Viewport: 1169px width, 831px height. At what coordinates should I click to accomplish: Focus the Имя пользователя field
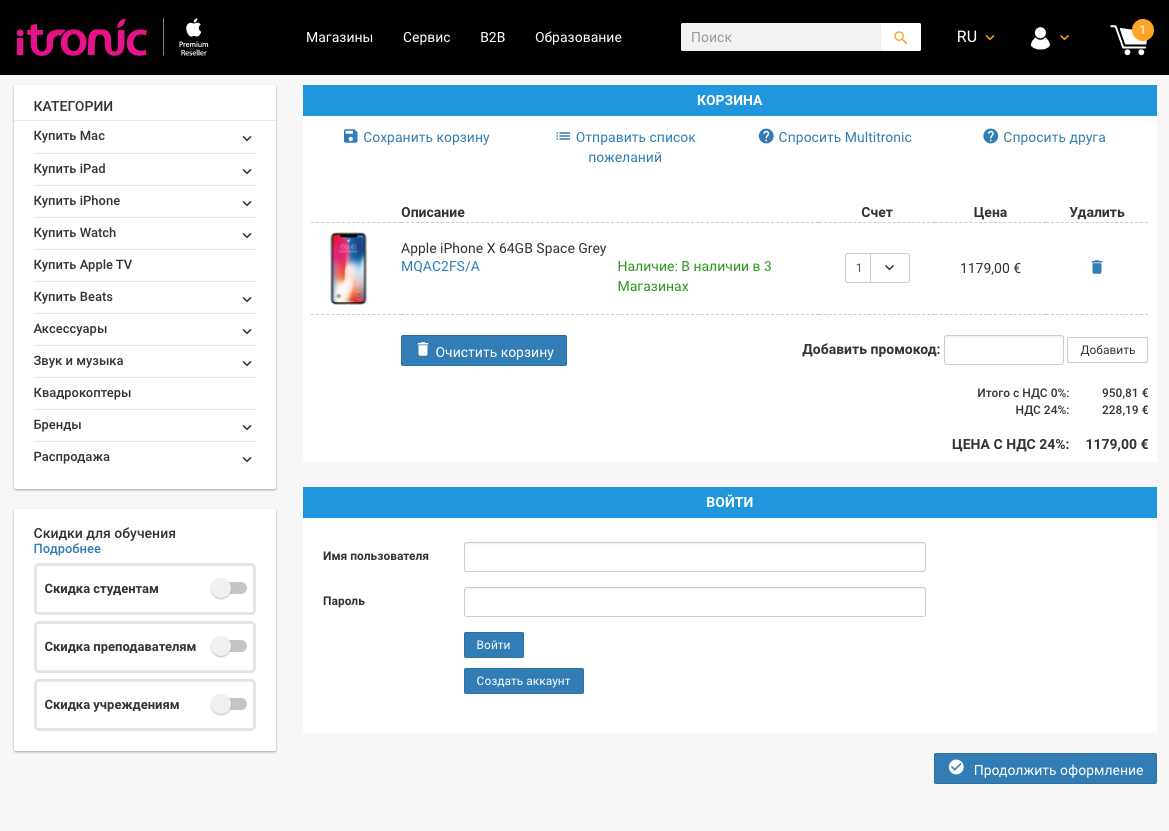tap(695, 557)
